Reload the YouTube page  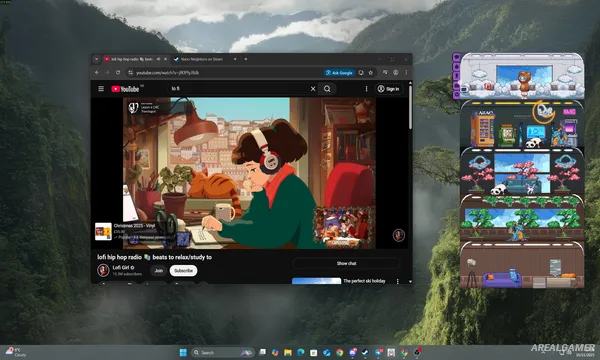click(118, 72)
